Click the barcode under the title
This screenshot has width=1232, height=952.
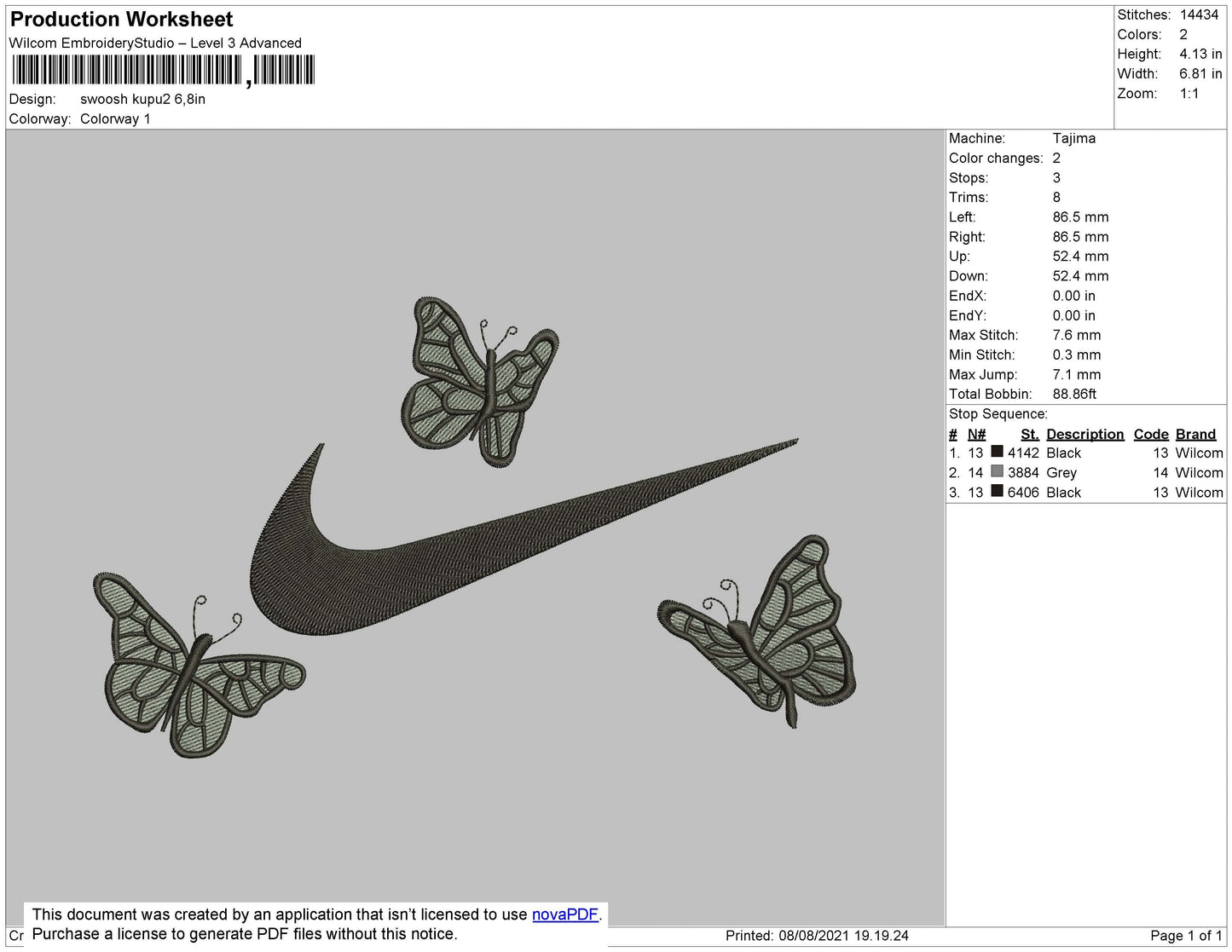[x=163, y=70]
